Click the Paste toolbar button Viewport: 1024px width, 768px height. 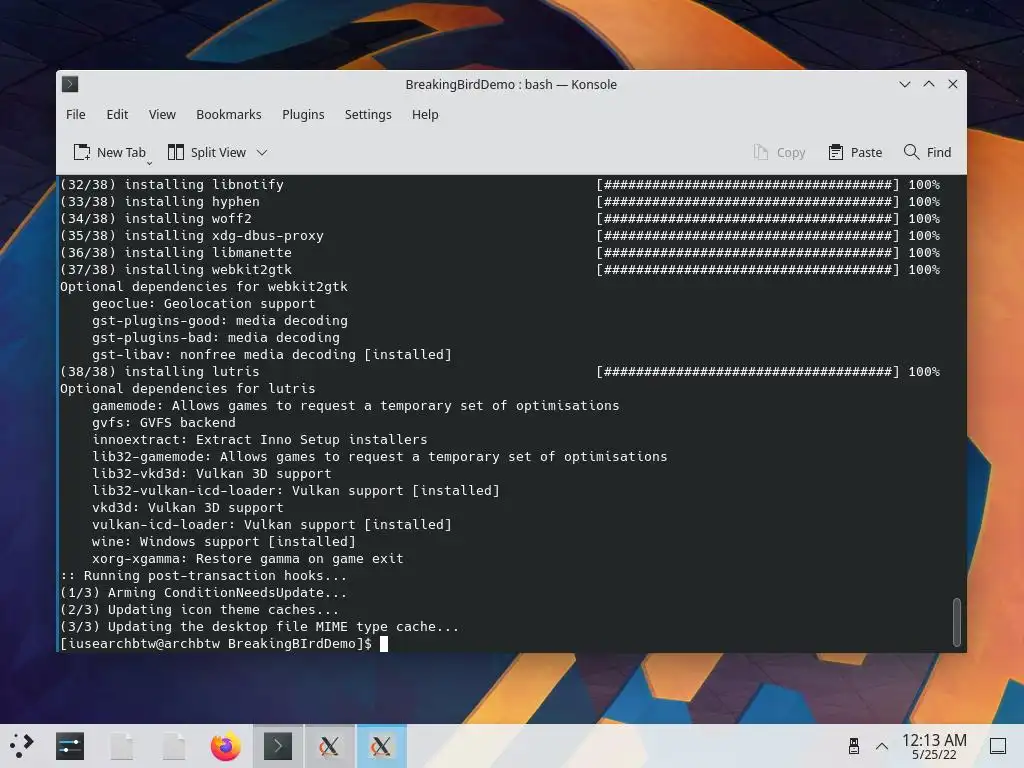coord(855,152)
